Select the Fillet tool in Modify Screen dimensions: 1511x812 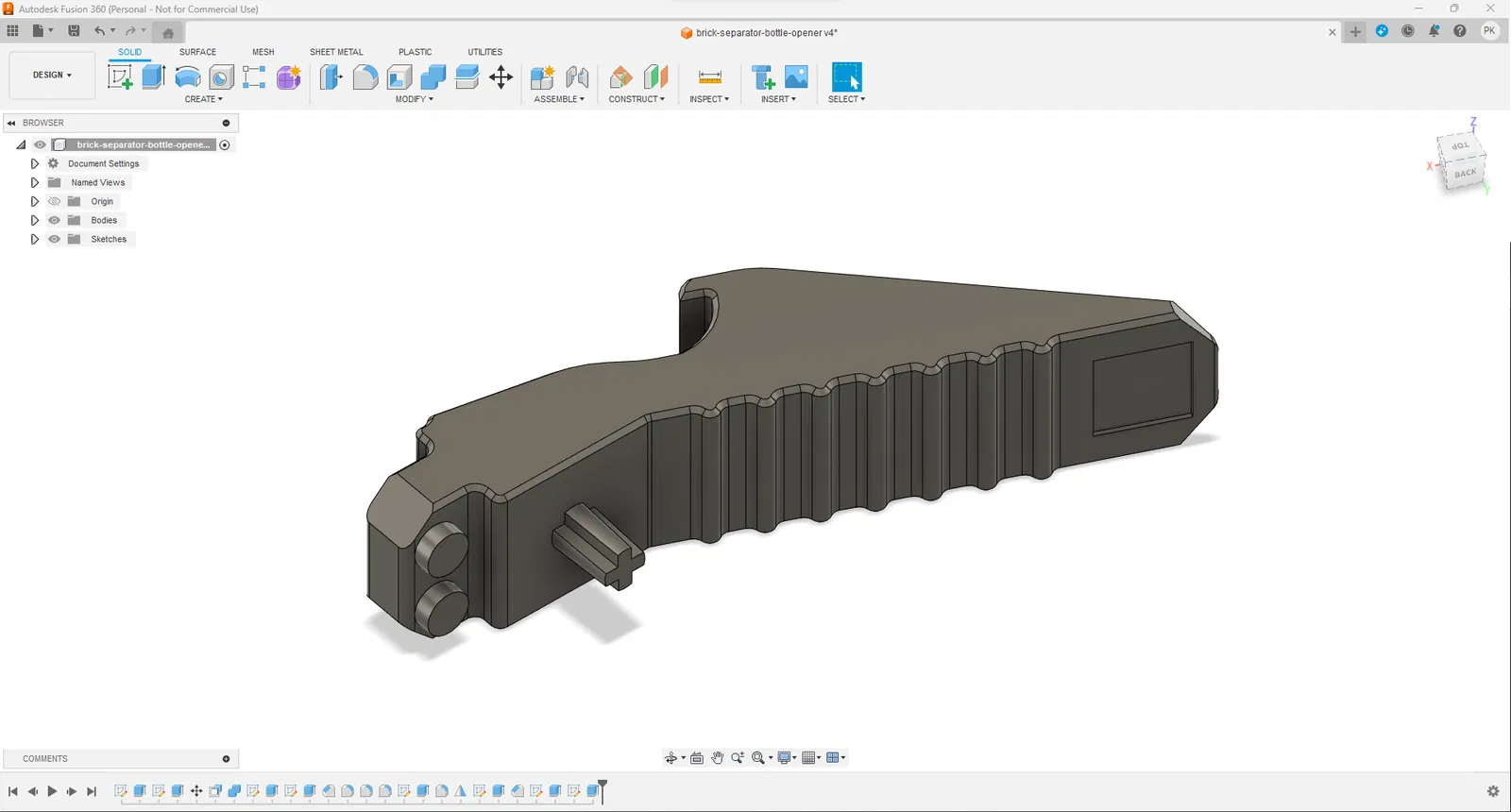click(x=365, y=77)
